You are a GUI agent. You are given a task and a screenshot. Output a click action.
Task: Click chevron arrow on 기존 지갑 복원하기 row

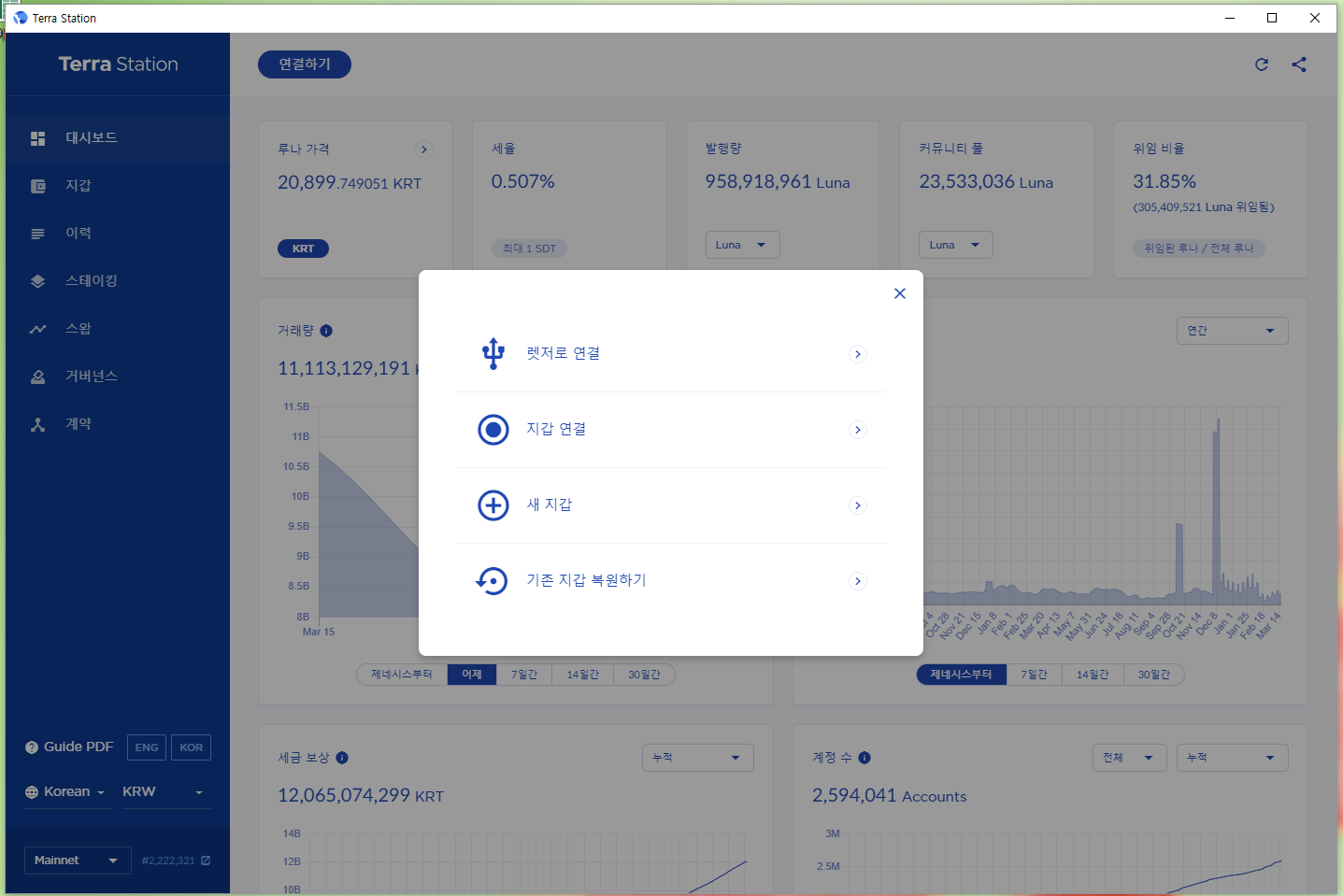[858, 581]
